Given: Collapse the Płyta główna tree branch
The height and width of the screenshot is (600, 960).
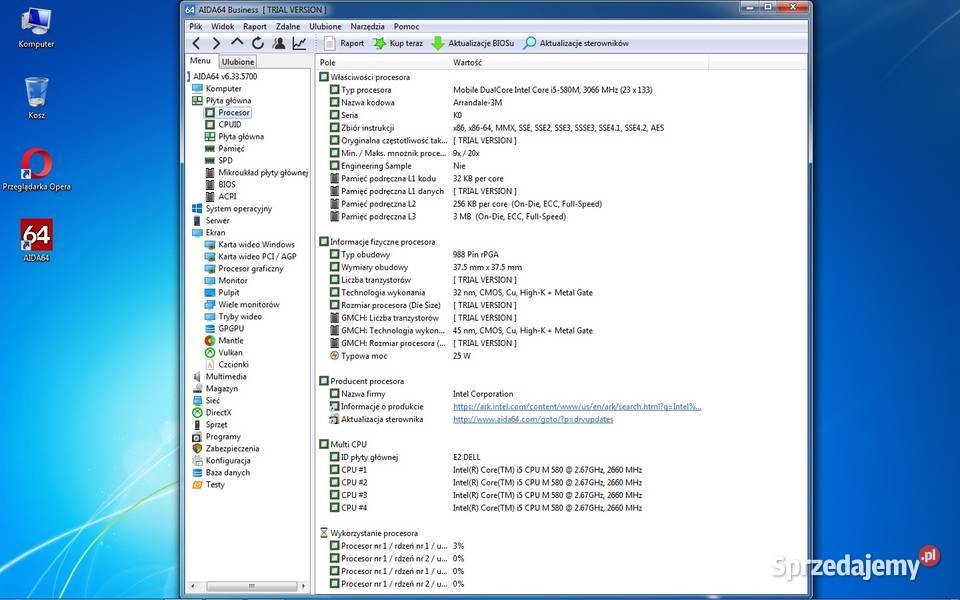Looking at the screenshot, I should (228, 101).
